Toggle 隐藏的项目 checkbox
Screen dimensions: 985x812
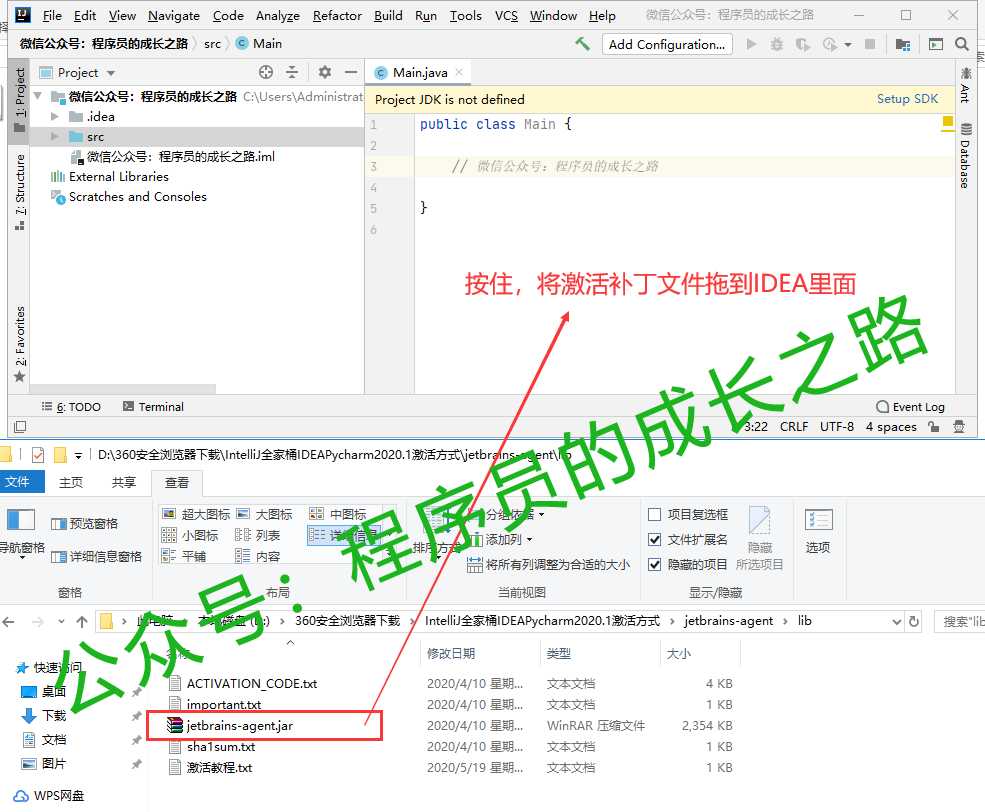654,565
